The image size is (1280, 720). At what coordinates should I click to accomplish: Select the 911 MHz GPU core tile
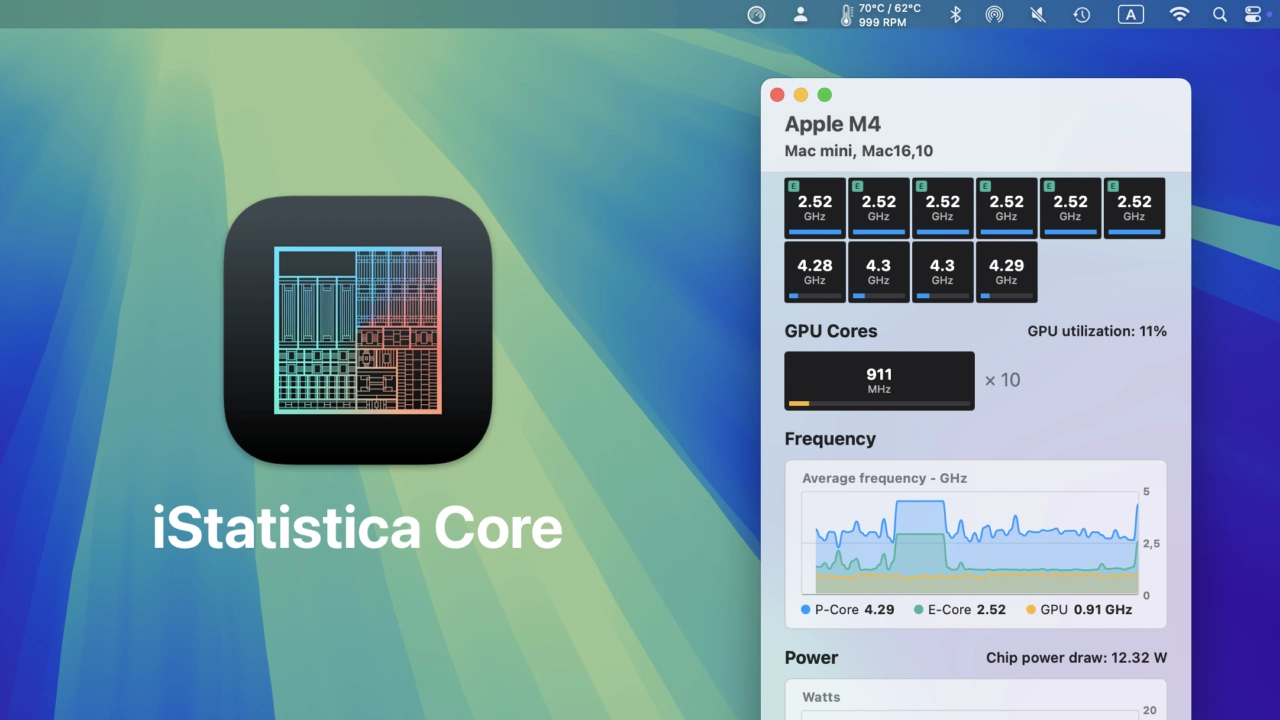point(879,380)
